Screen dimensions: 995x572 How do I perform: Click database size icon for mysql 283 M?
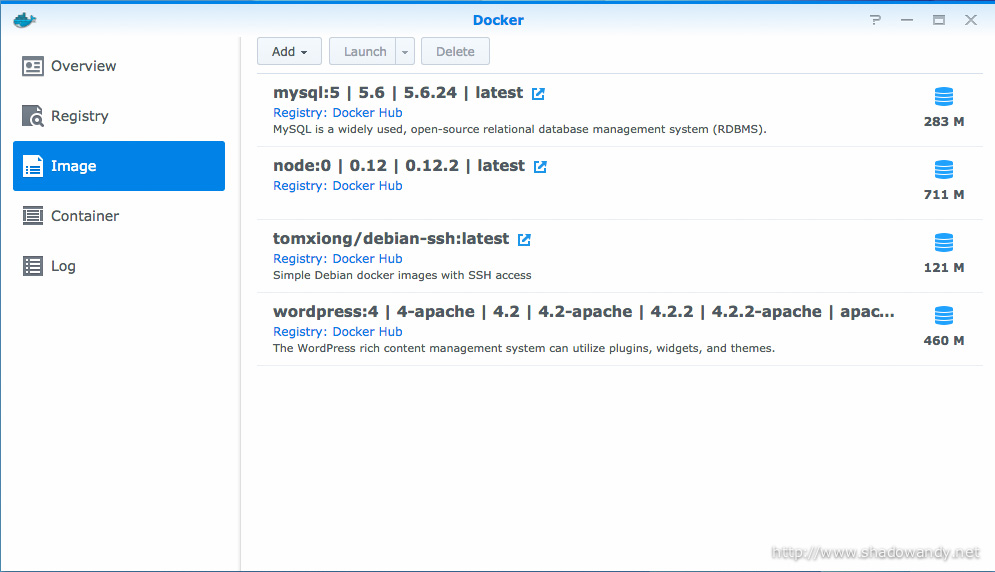tap(944, 97)
